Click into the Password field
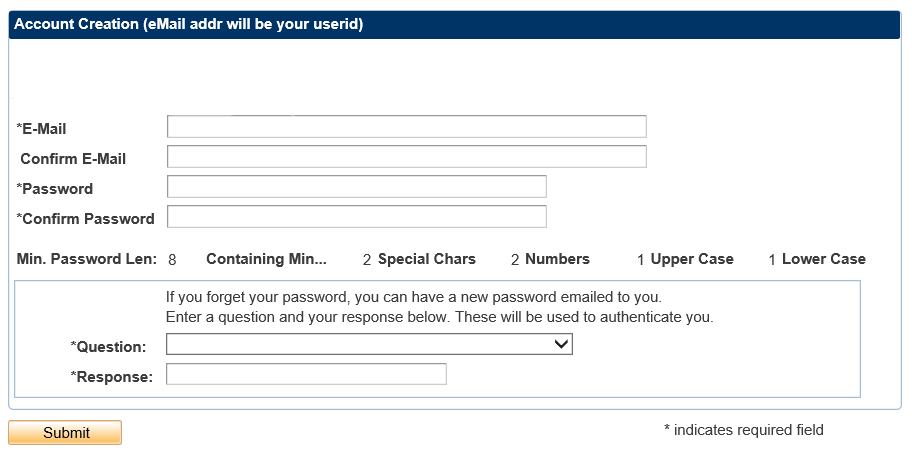The height and width of the screenshot is (461, 912). tap(356, 187)
